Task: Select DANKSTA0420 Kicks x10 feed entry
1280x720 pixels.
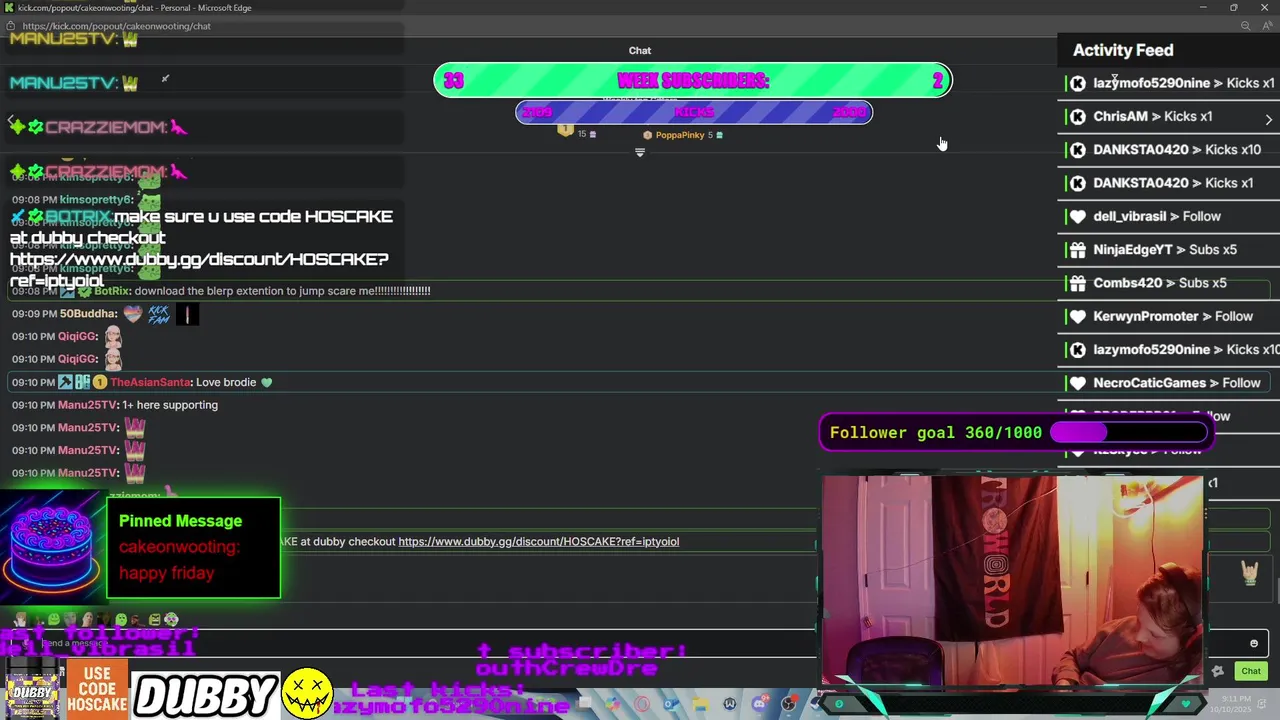Action: (x=1171, y=150)
